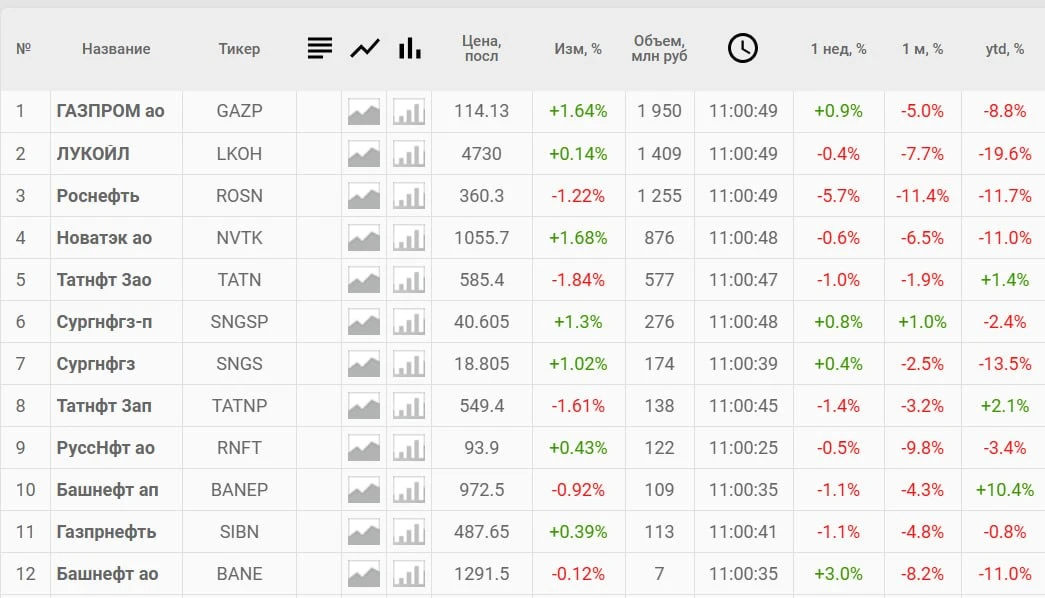Open the bar chart icon for Газпрнефть
The width and height of the screenshot is (1045, 598).
click(409, 532)
